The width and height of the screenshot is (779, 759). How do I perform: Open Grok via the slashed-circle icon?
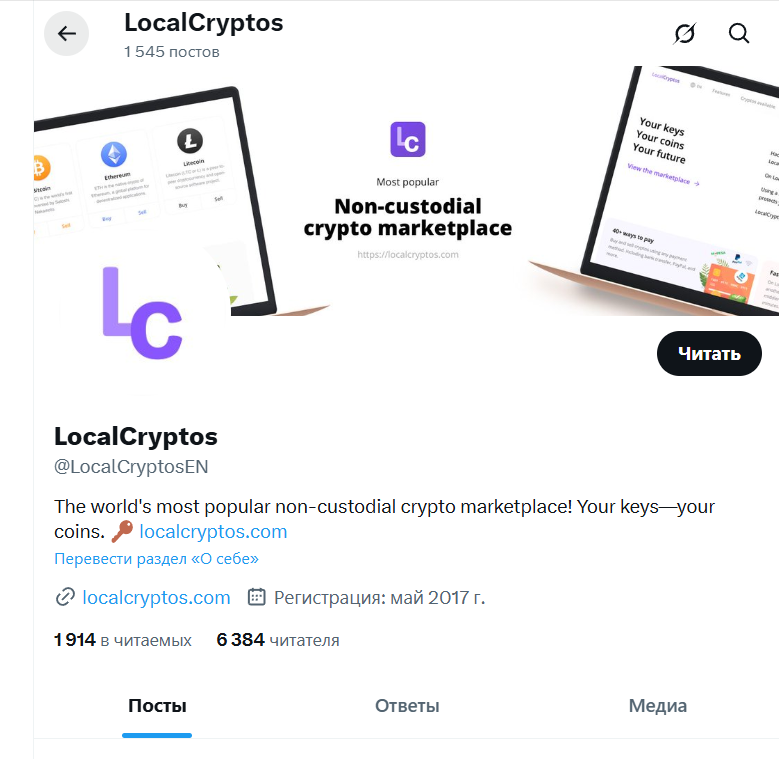click(x=684, y=34)
